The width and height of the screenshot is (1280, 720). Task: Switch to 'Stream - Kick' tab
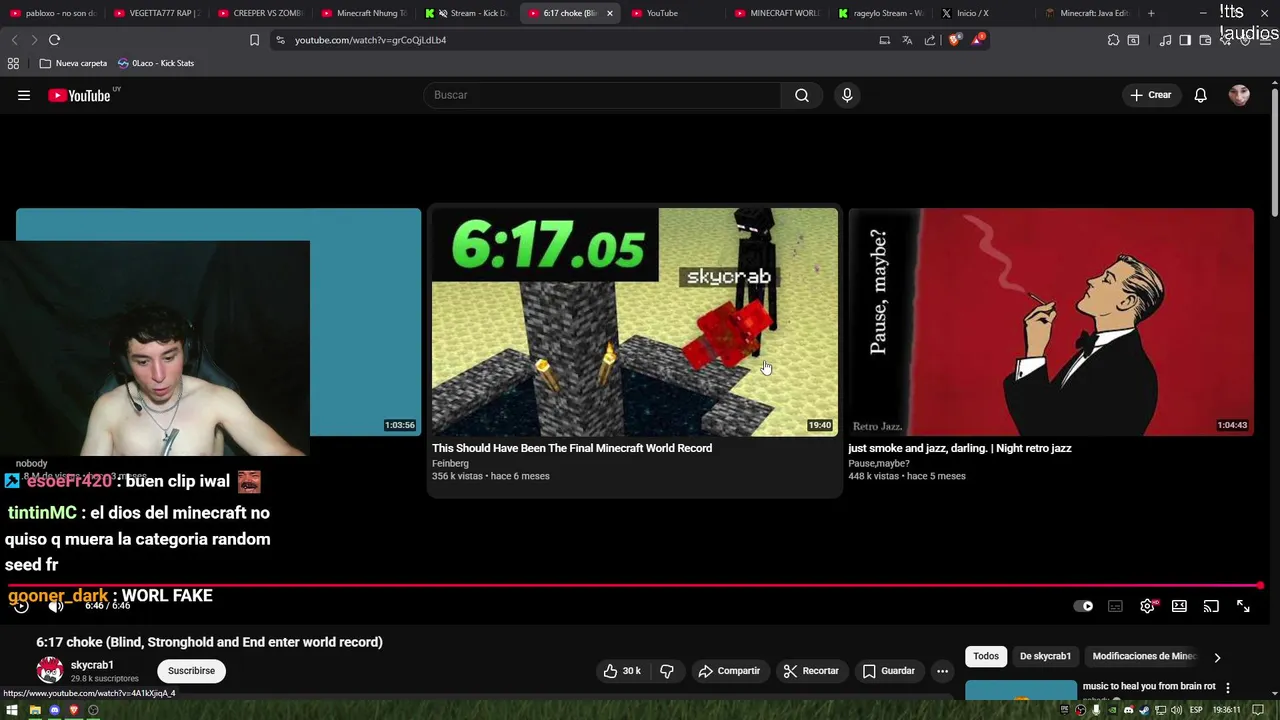[468, 13]
